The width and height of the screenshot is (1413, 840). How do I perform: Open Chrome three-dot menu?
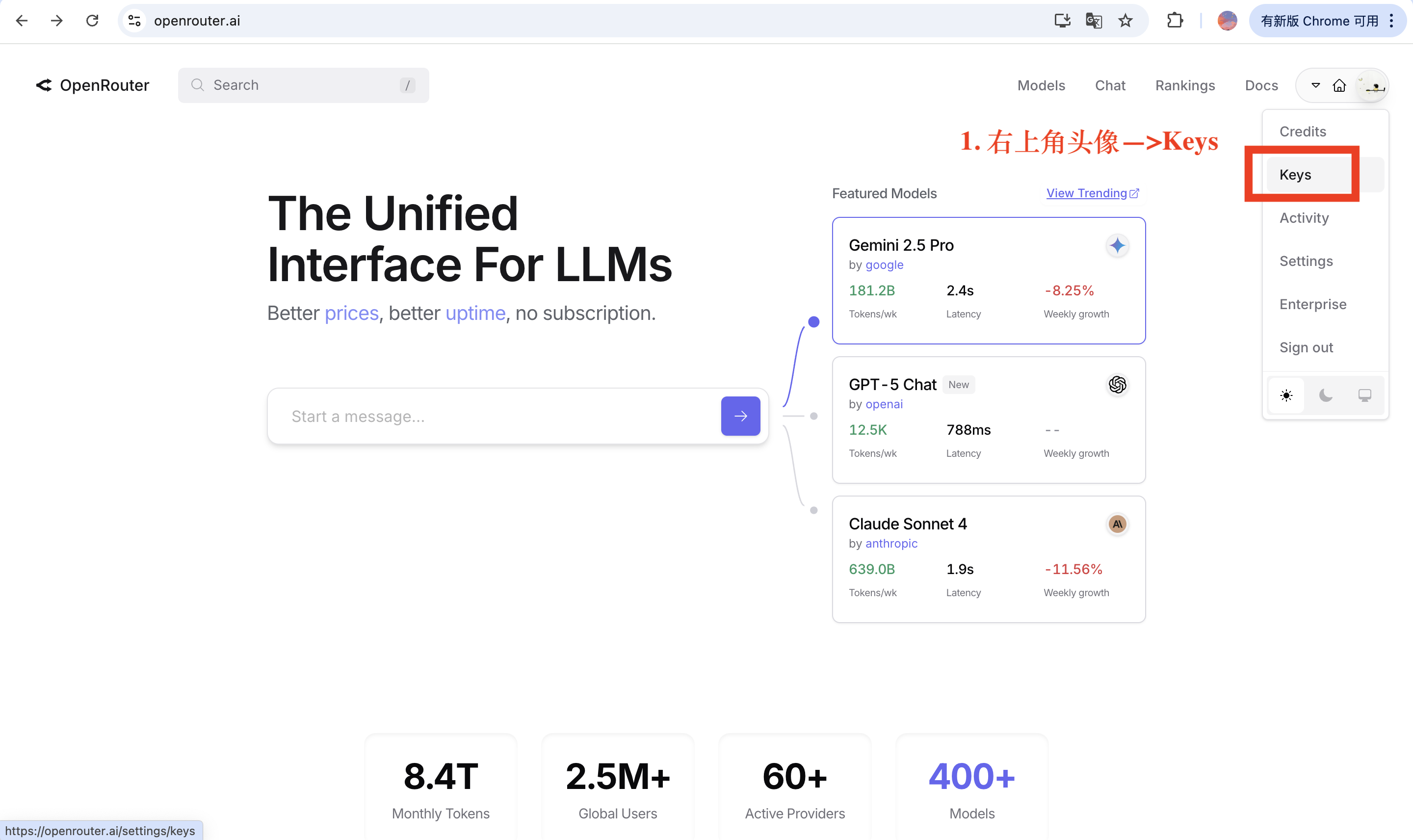[1391, 21]
